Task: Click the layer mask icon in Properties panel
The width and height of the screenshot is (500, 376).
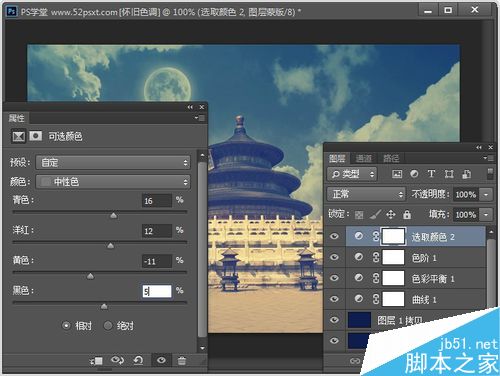Action: (36, 136)
